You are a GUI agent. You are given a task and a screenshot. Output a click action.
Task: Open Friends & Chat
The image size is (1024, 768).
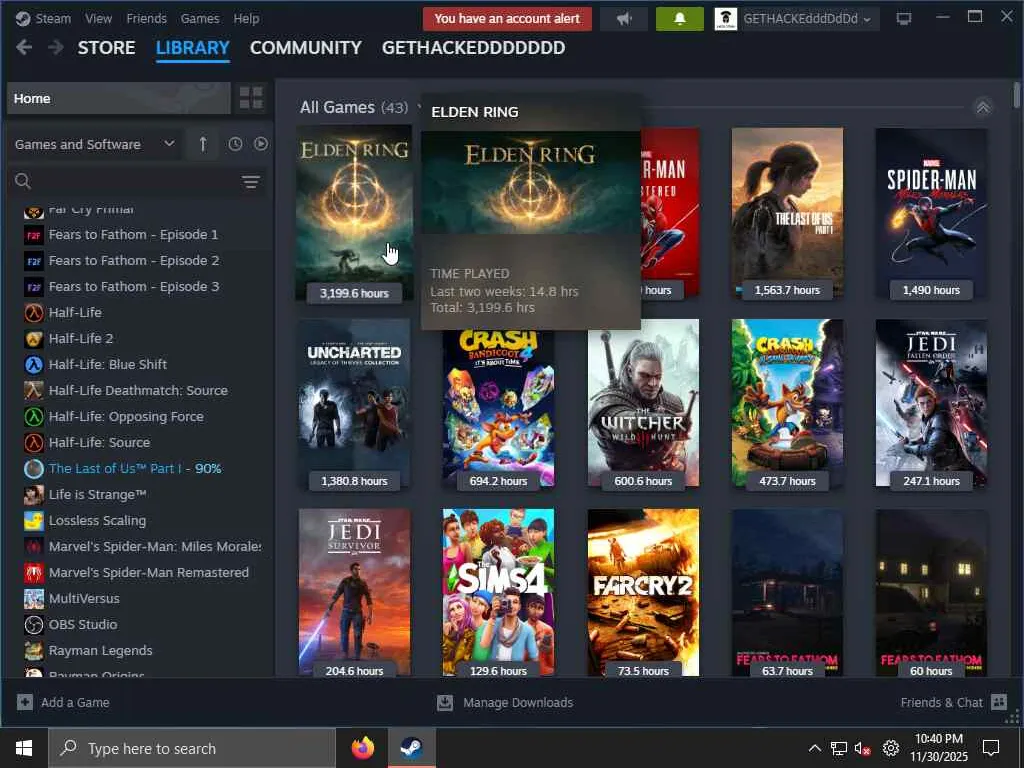click(x=953, y=702)
